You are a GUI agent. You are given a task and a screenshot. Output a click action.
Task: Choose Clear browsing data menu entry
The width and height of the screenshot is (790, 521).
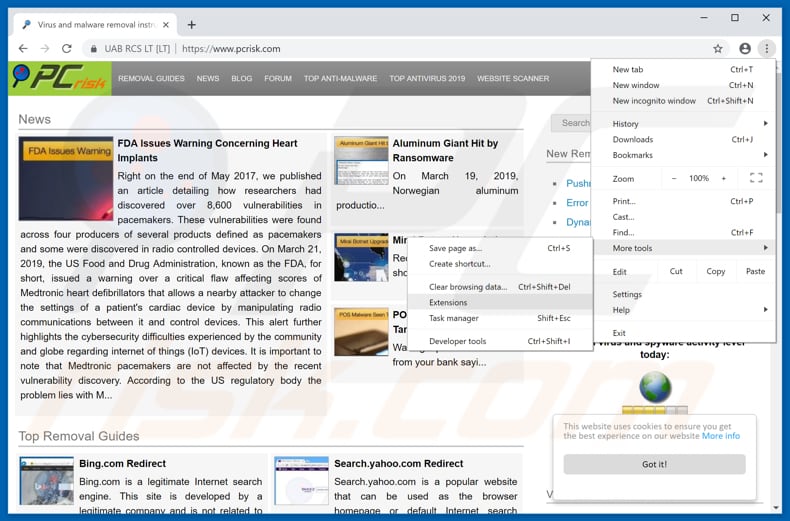pos(468,287)
